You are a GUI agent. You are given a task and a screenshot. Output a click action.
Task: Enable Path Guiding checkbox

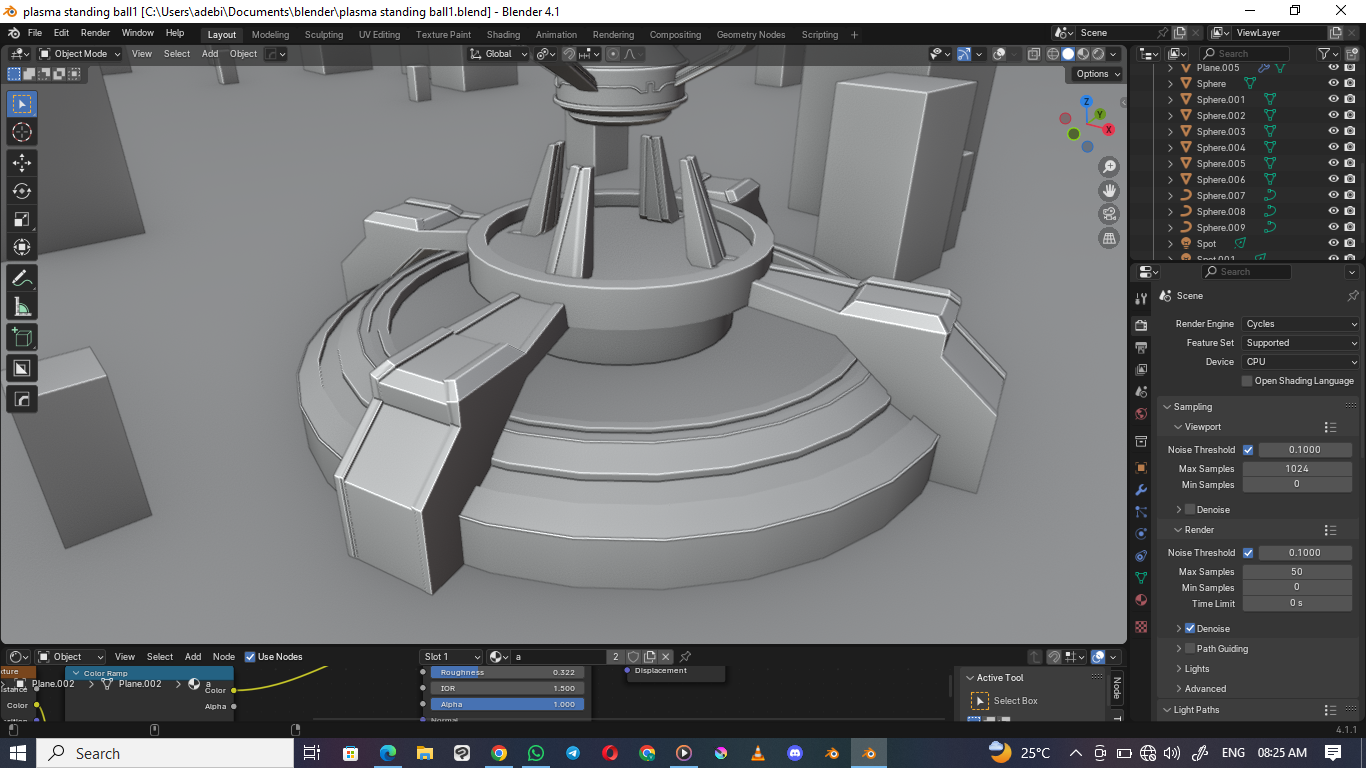(1190, 648)
